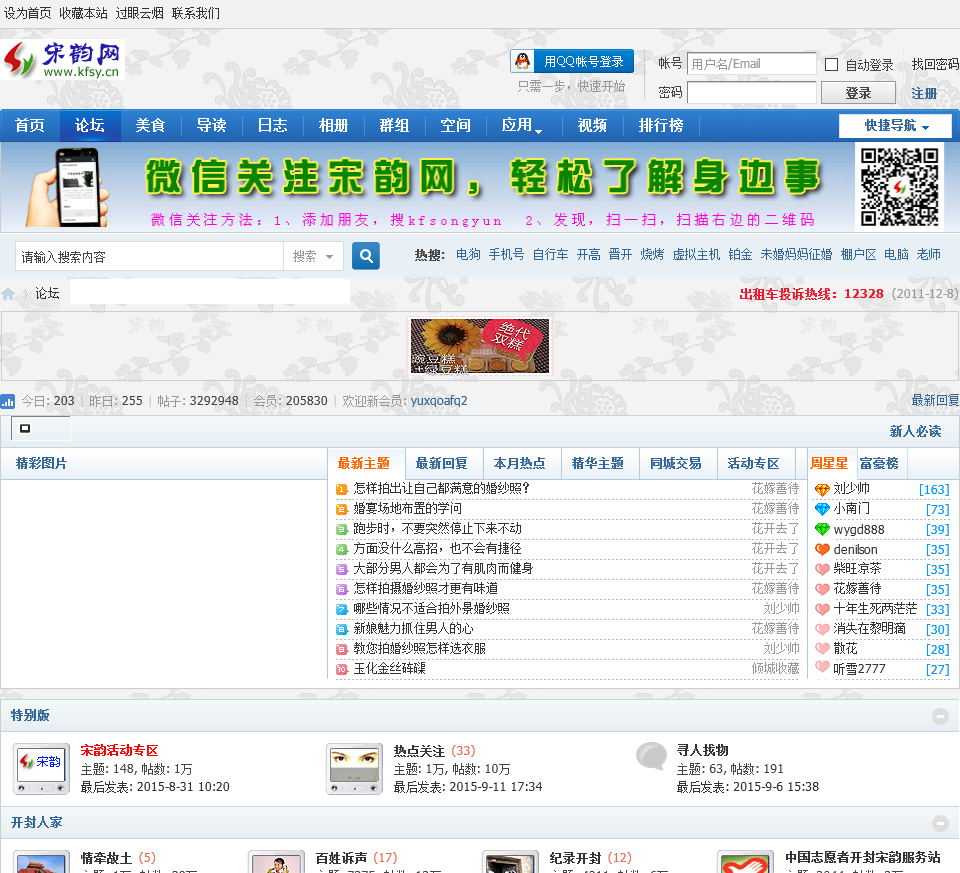This screenshot has width=960, height=873.
Task: Click the 请输入搜索内容 search box
Action: [149, 257]
